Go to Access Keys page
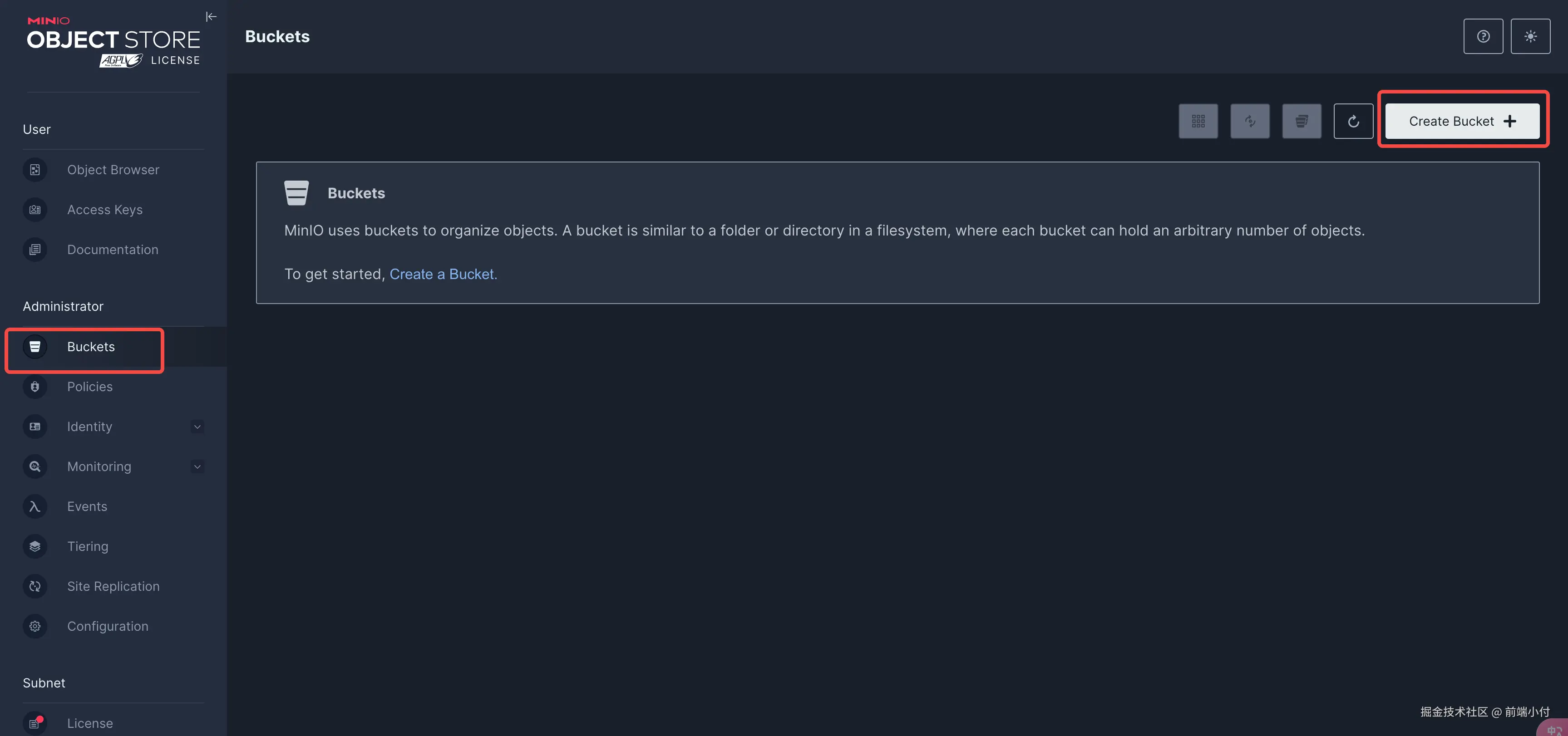 click(x=105, y=210)
